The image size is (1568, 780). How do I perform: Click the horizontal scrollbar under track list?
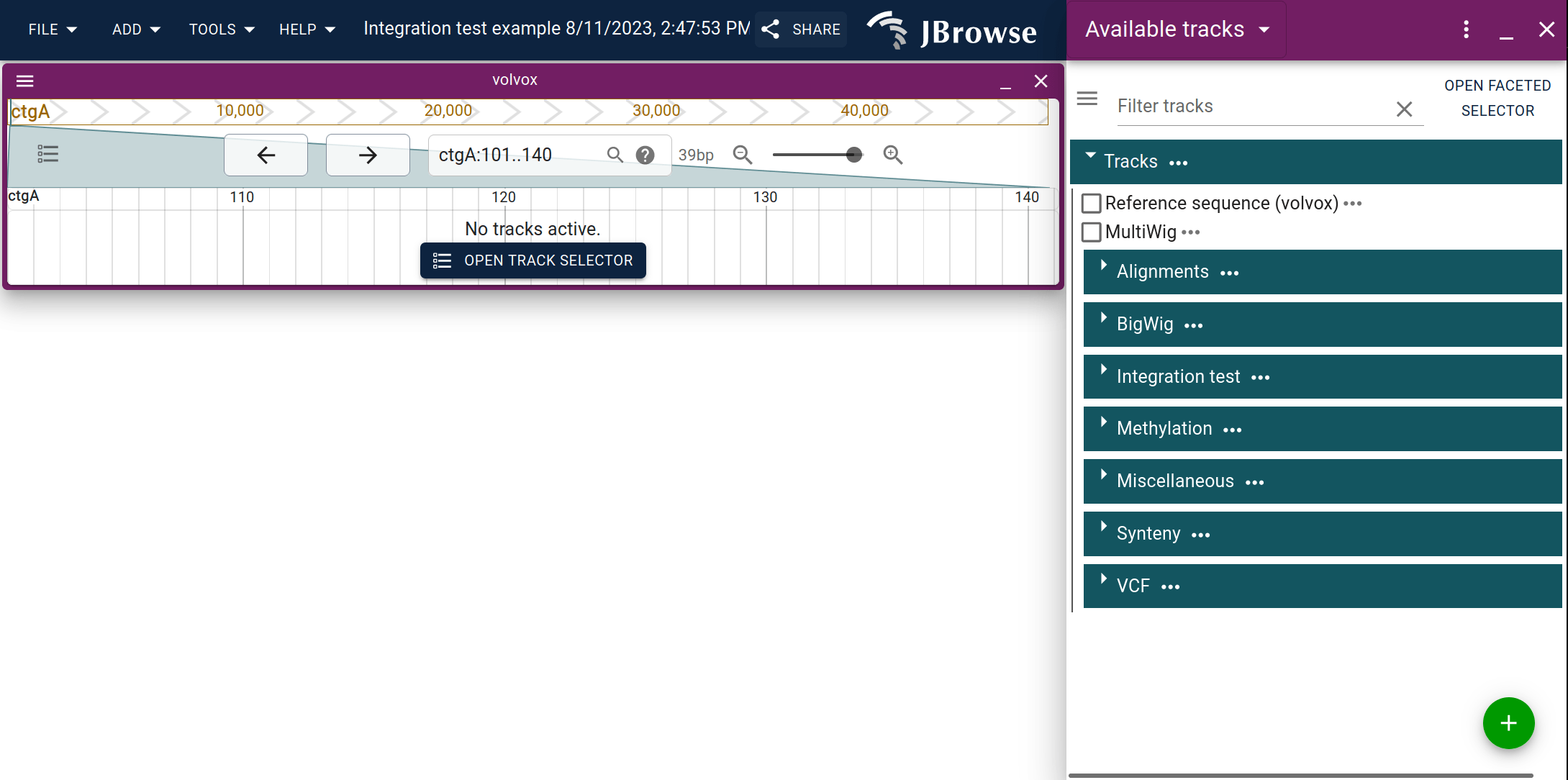coord(1301,776)
